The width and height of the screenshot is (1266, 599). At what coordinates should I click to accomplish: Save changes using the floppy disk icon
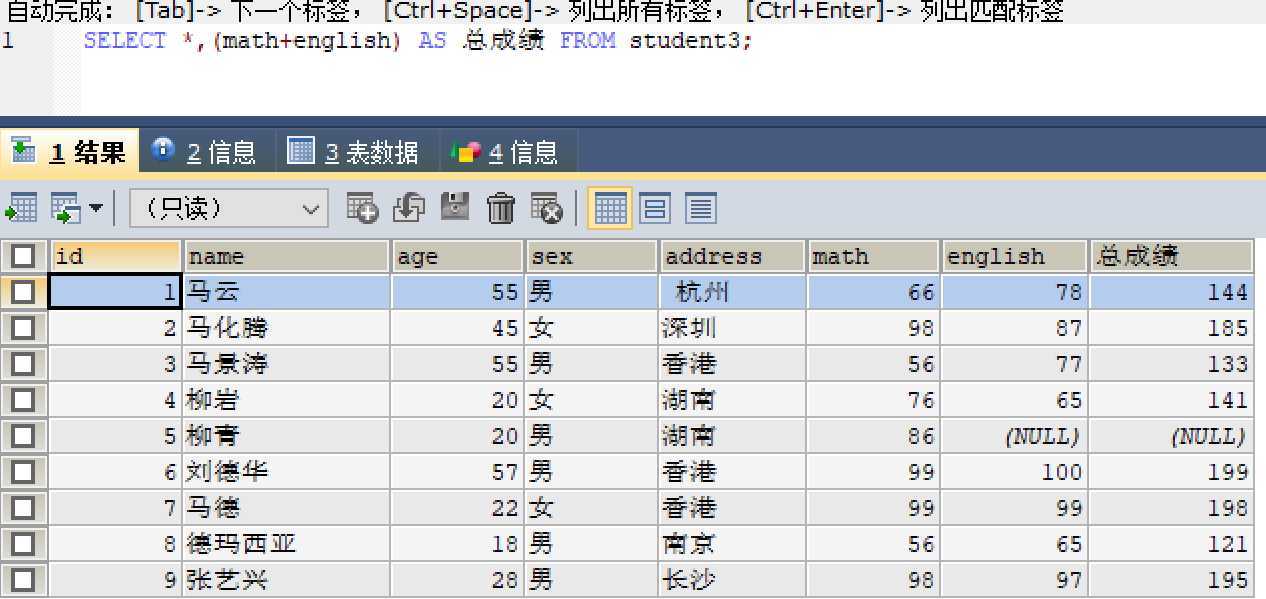point(454,208)
